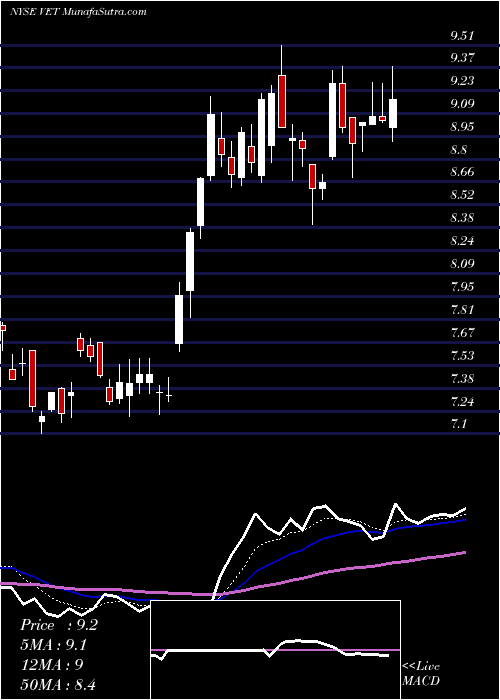The image size is (500, 700).
Task: Click the '12MA : 9' readout
Action: pos(52,665)
